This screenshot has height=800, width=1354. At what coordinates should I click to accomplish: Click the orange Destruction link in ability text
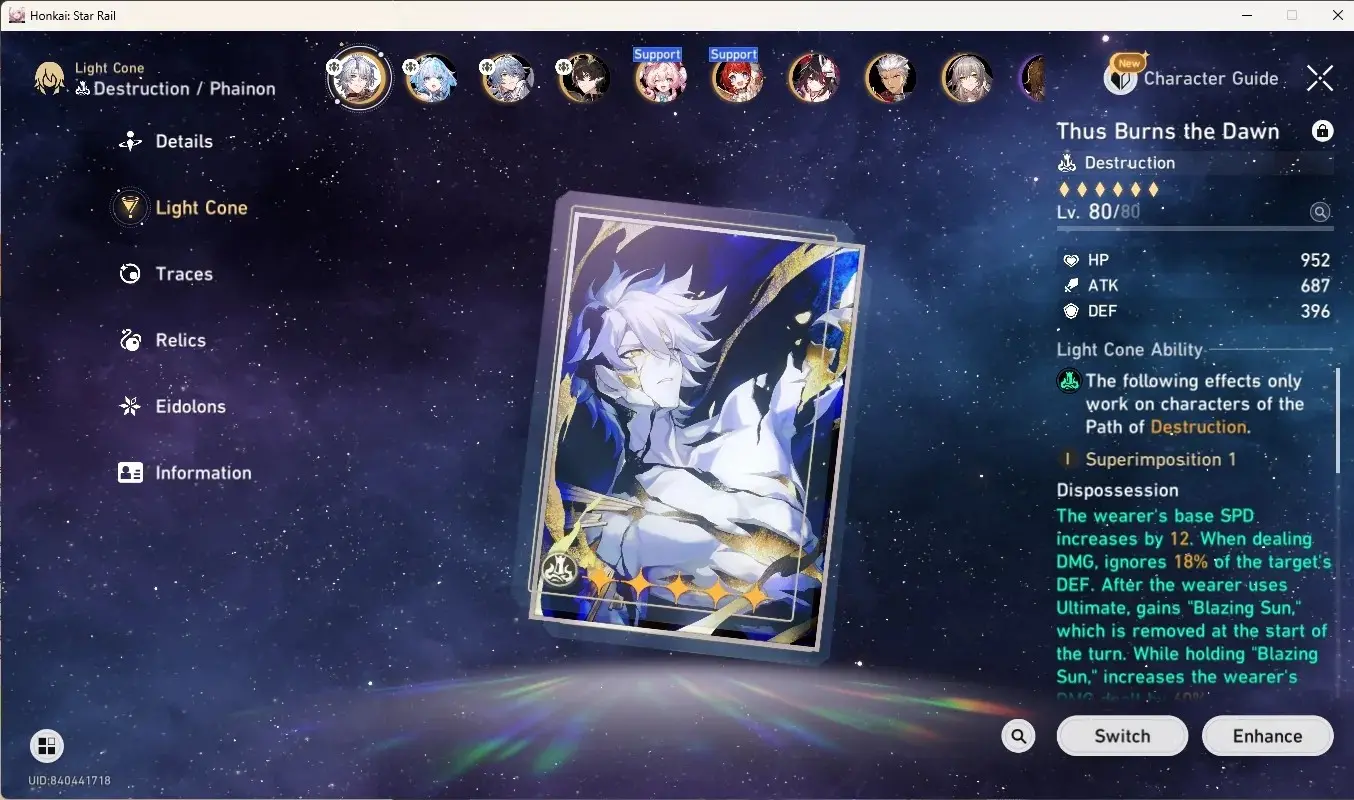[1198, 427]
